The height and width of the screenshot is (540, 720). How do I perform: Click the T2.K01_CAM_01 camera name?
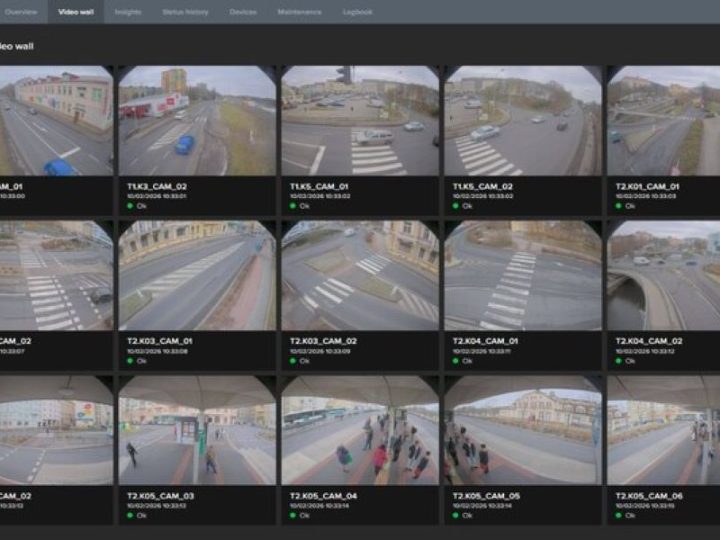pos(647,186)
